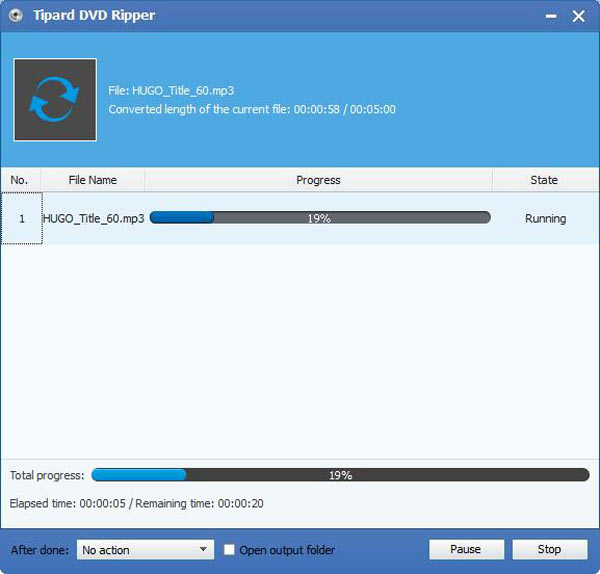
Task: Stop the ripping process
Action: tap(549, 550)
